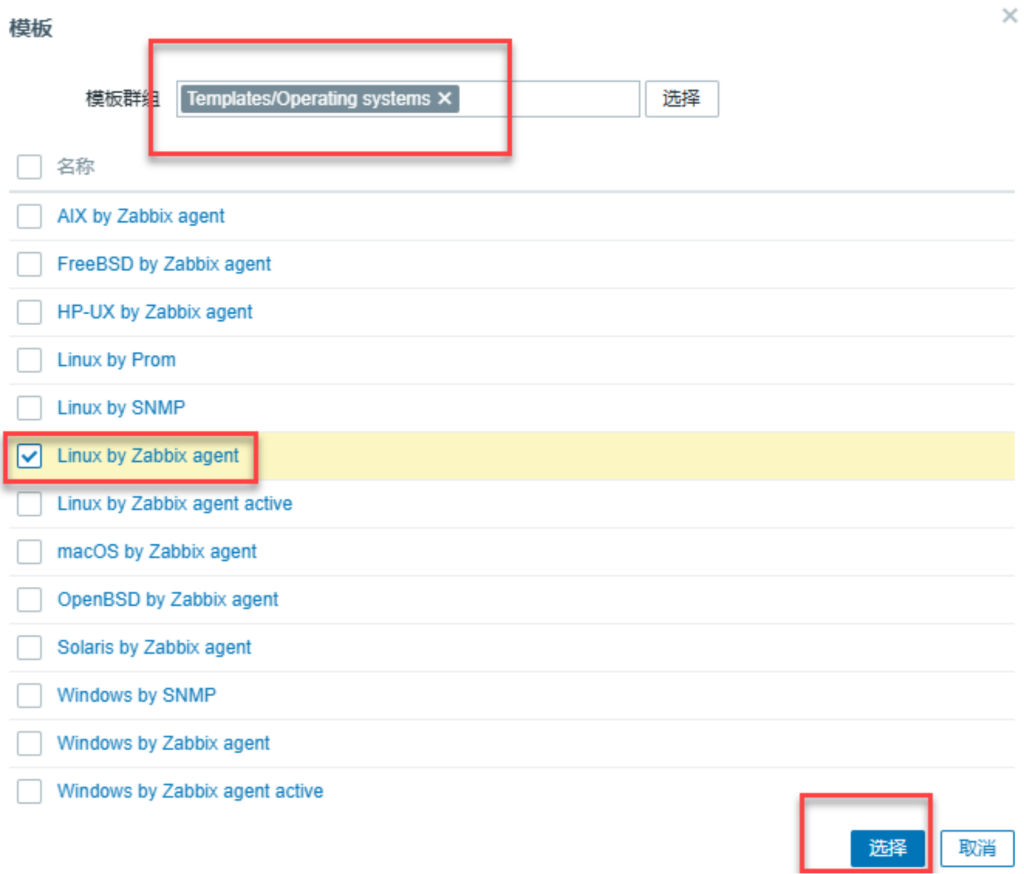This screenshot has width=1024, height=874.
Task: Click the Linux by Zabbix agent active link
Action: click(x=175, y=504)
